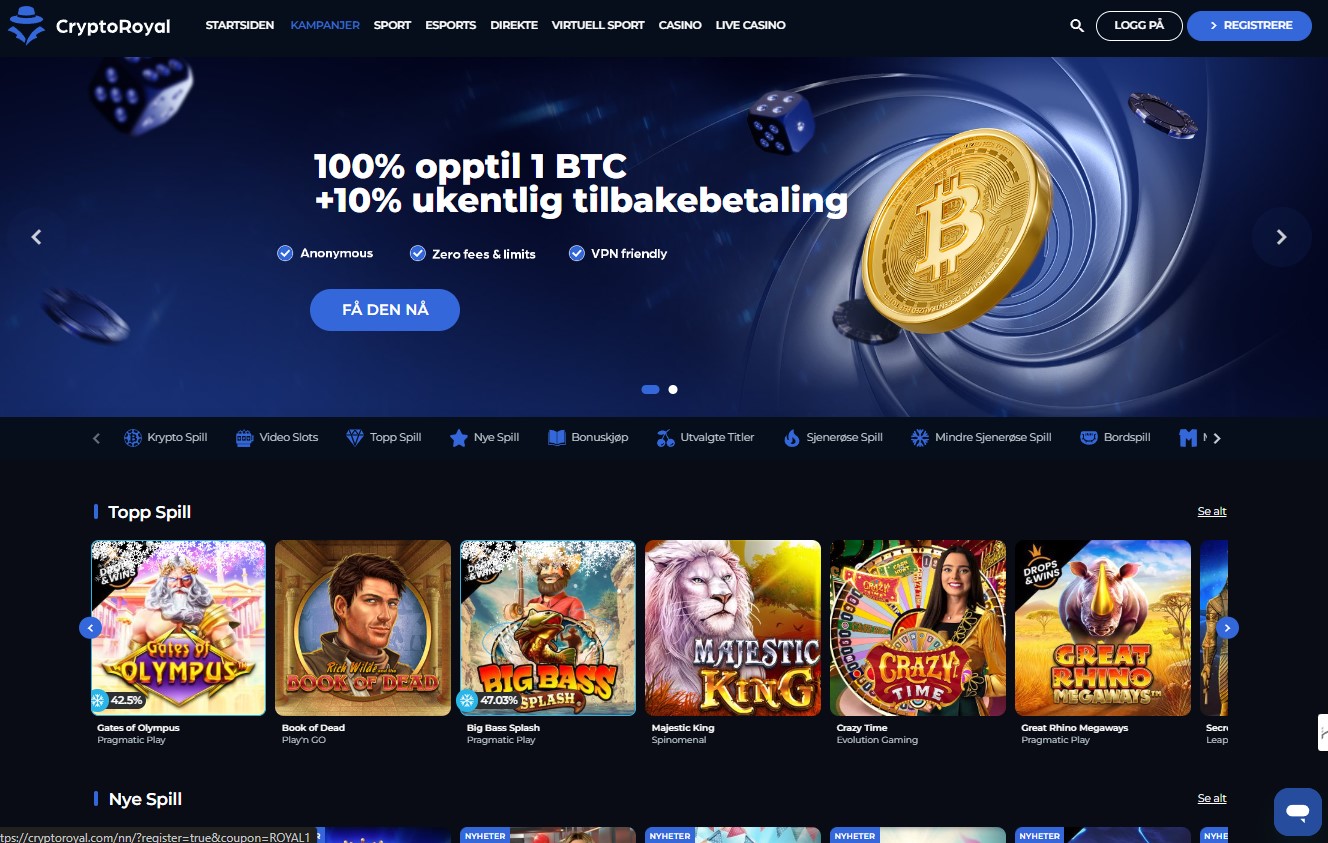The image size is (1328, 843).
Task: Advance the category bar right
Action: [x=1217, y=439]
